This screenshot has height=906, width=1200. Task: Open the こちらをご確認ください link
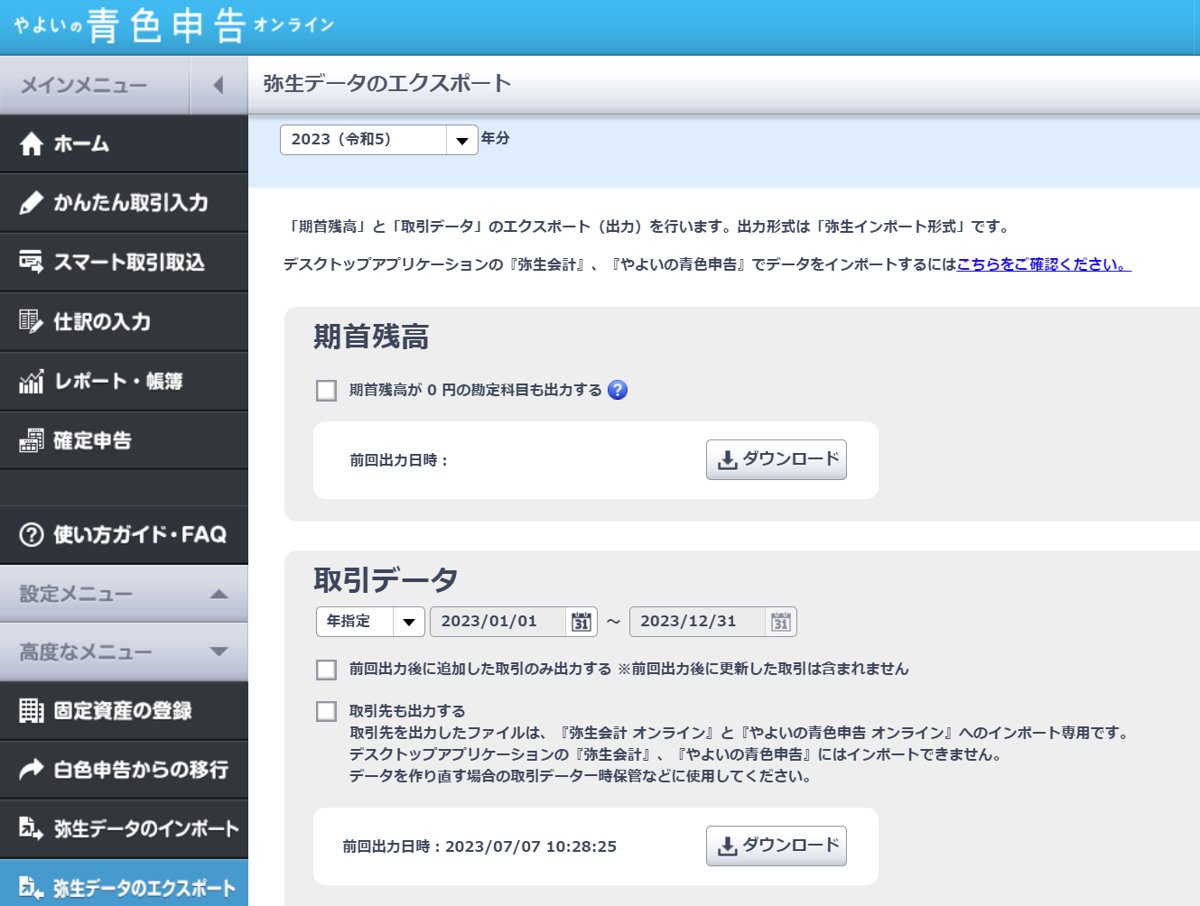pyautogui.click(x=1044, y=265)
